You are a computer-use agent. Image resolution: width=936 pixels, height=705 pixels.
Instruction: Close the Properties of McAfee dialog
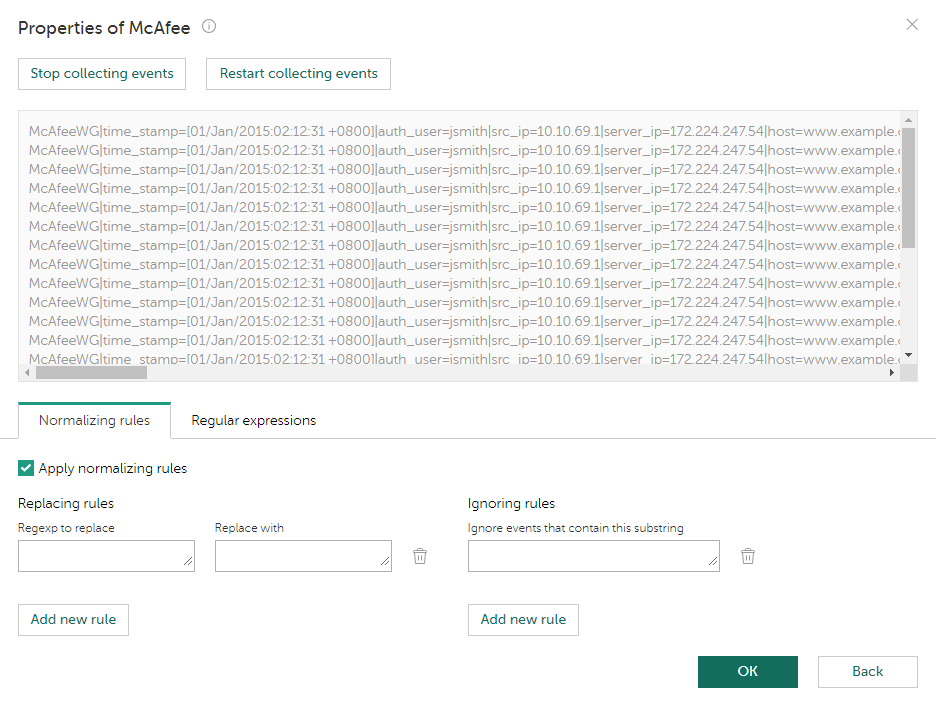[911, 24]
